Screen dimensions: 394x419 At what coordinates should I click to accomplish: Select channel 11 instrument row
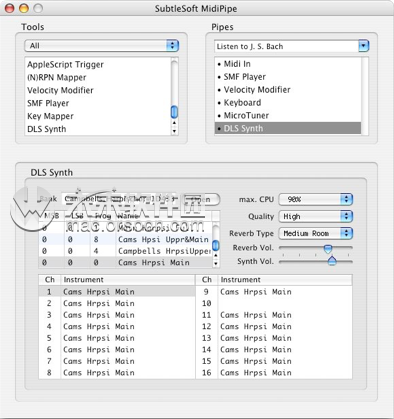click(x=274, y=315)
